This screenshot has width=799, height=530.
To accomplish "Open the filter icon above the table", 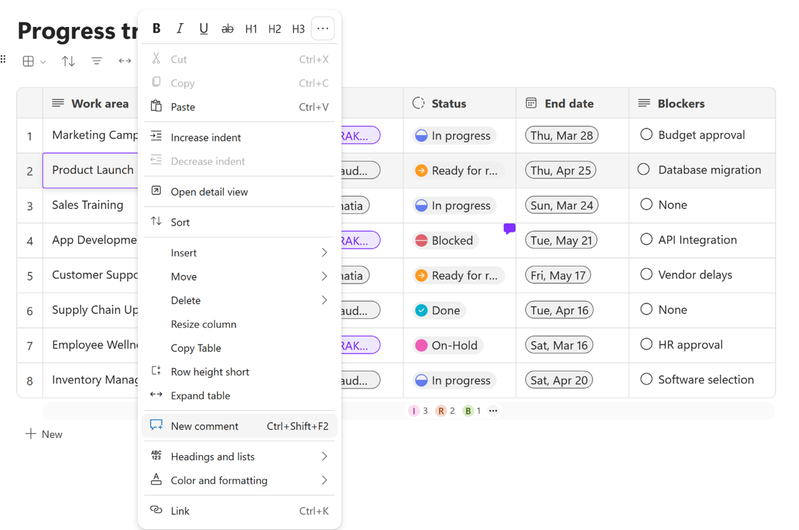I will click(96, 61).
